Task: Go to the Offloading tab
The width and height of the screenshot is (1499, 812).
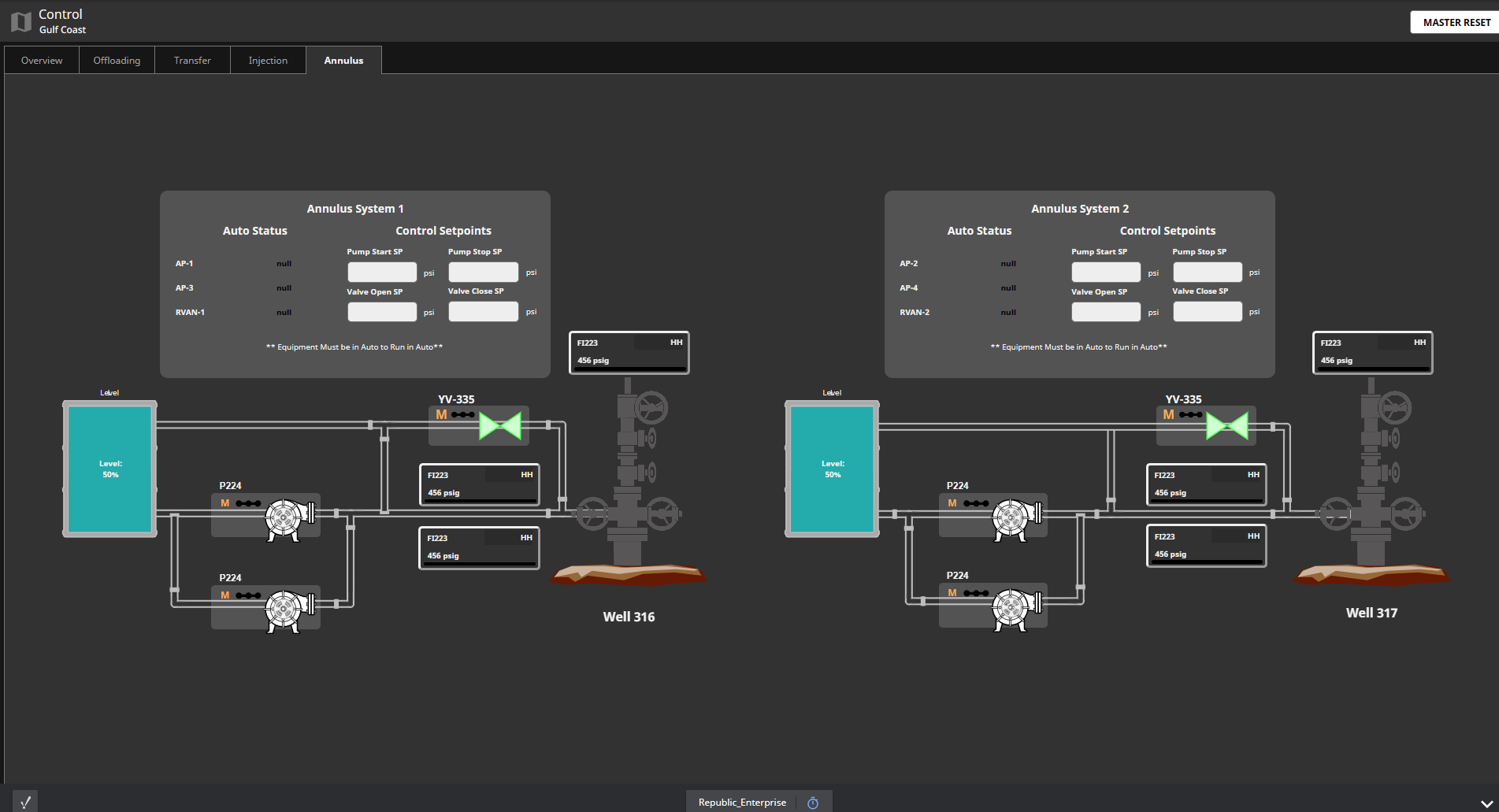Action: tap(117, 61)
